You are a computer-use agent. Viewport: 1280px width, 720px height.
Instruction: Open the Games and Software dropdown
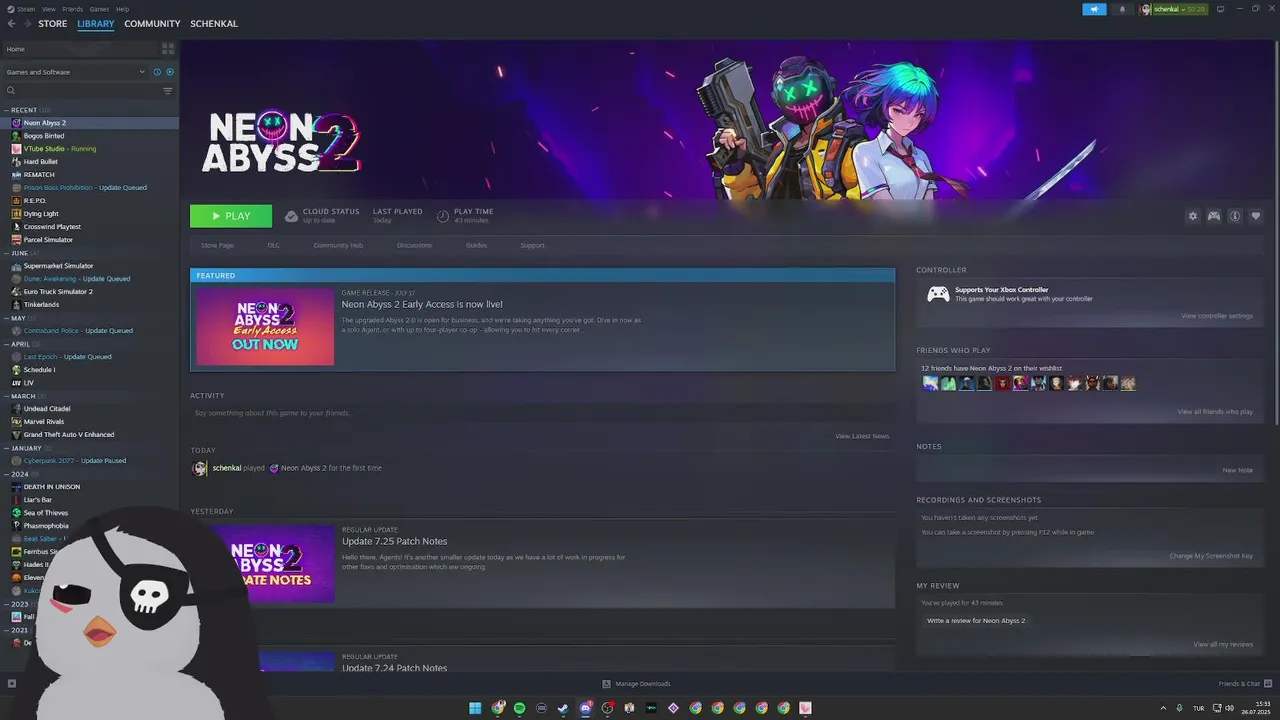[x=76, y=72]
